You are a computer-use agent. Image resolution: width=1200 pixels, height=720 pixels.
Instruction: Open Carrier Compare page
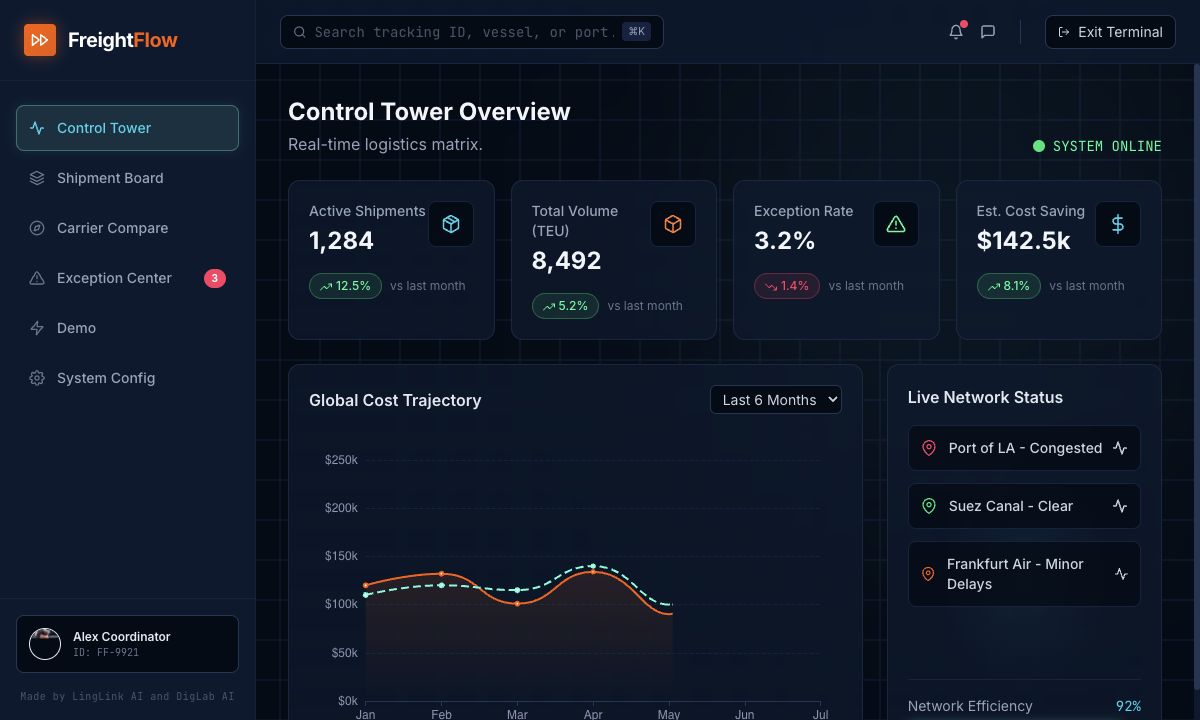tap(127, 228)
